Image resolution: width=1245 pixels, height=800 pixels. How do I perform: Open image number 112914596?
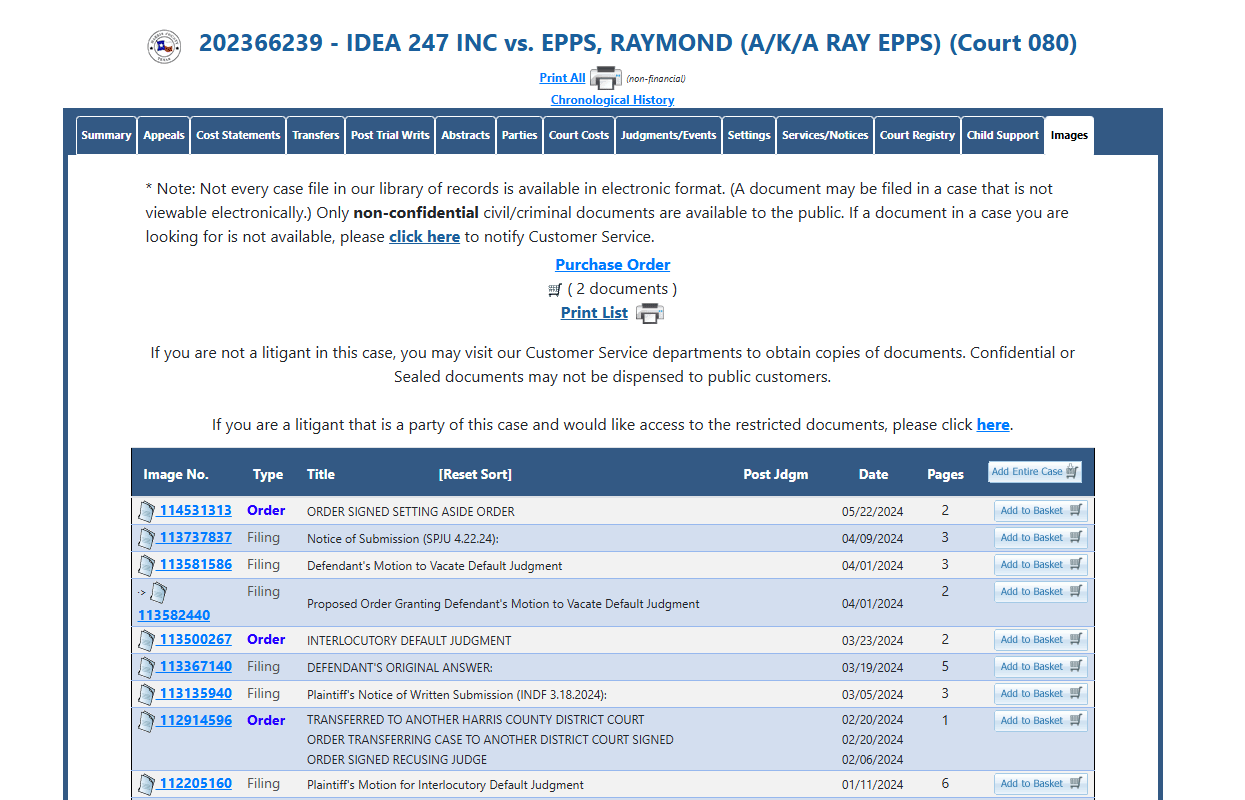coord(196,721)
